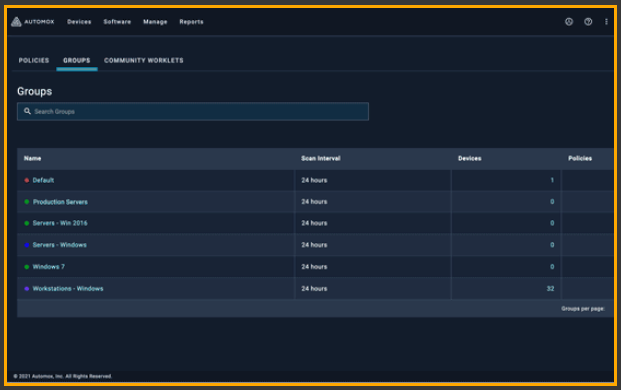621x390 pixels.
Task: Click the blue dot beside Servers - Windows
Action: [27, 245]
